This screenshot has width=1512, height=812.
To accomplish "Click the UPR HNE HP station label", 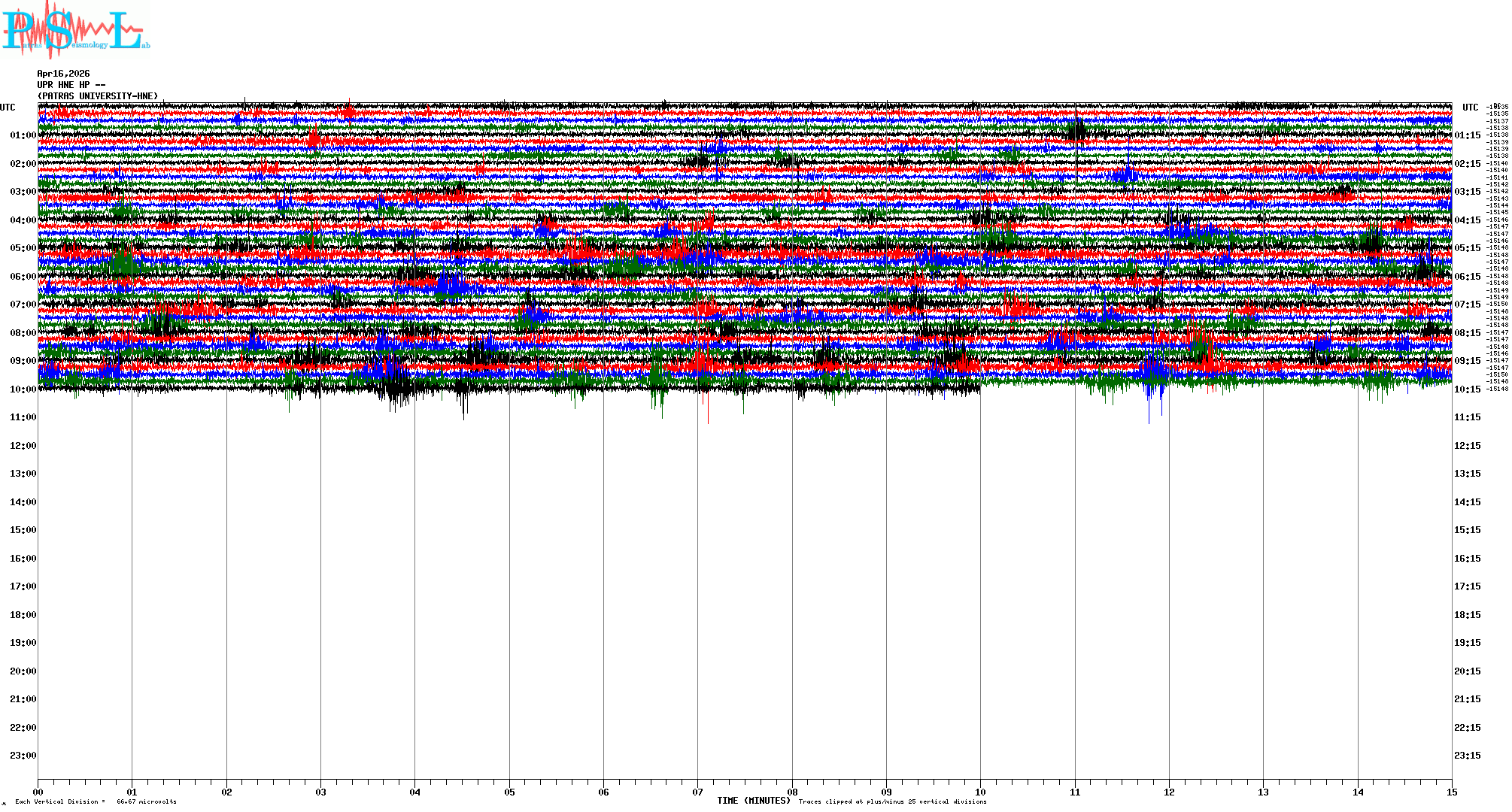I will pos(71,85).
